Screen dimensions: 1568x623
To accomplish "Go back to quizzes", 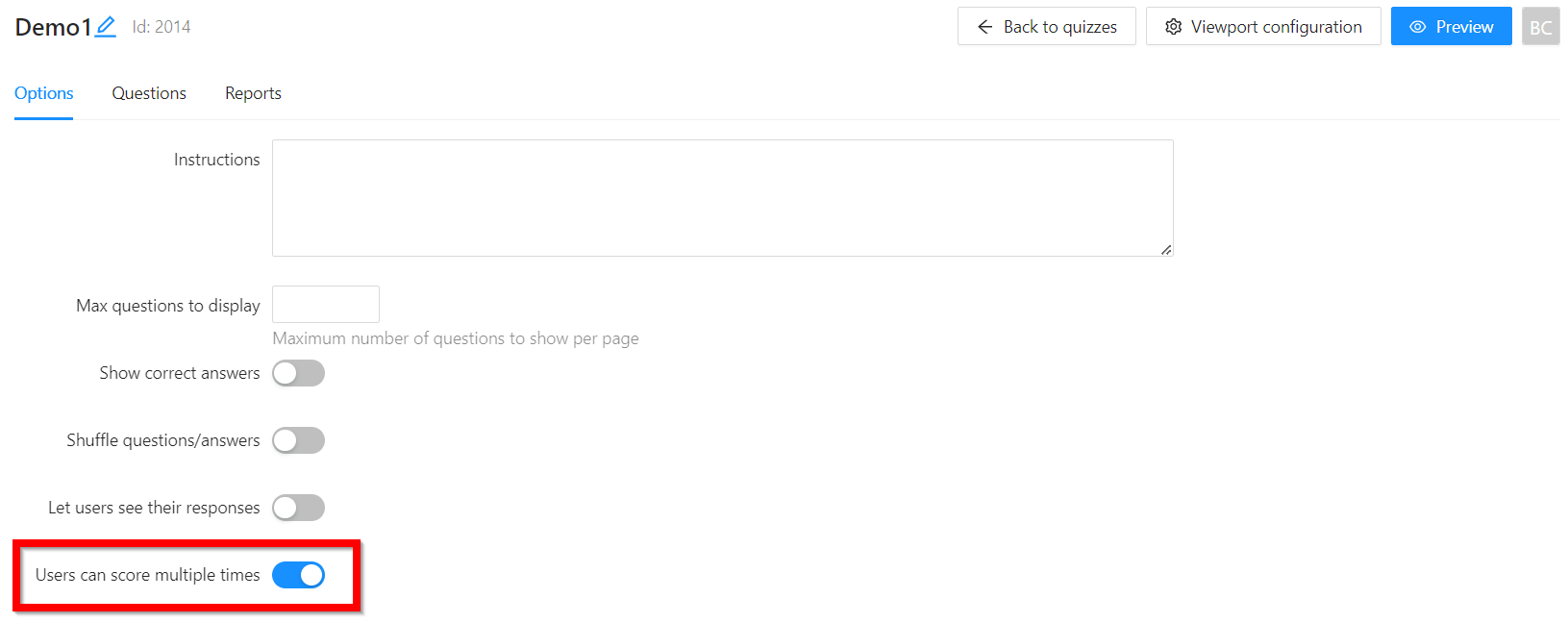I will [x=1046, y=27].
